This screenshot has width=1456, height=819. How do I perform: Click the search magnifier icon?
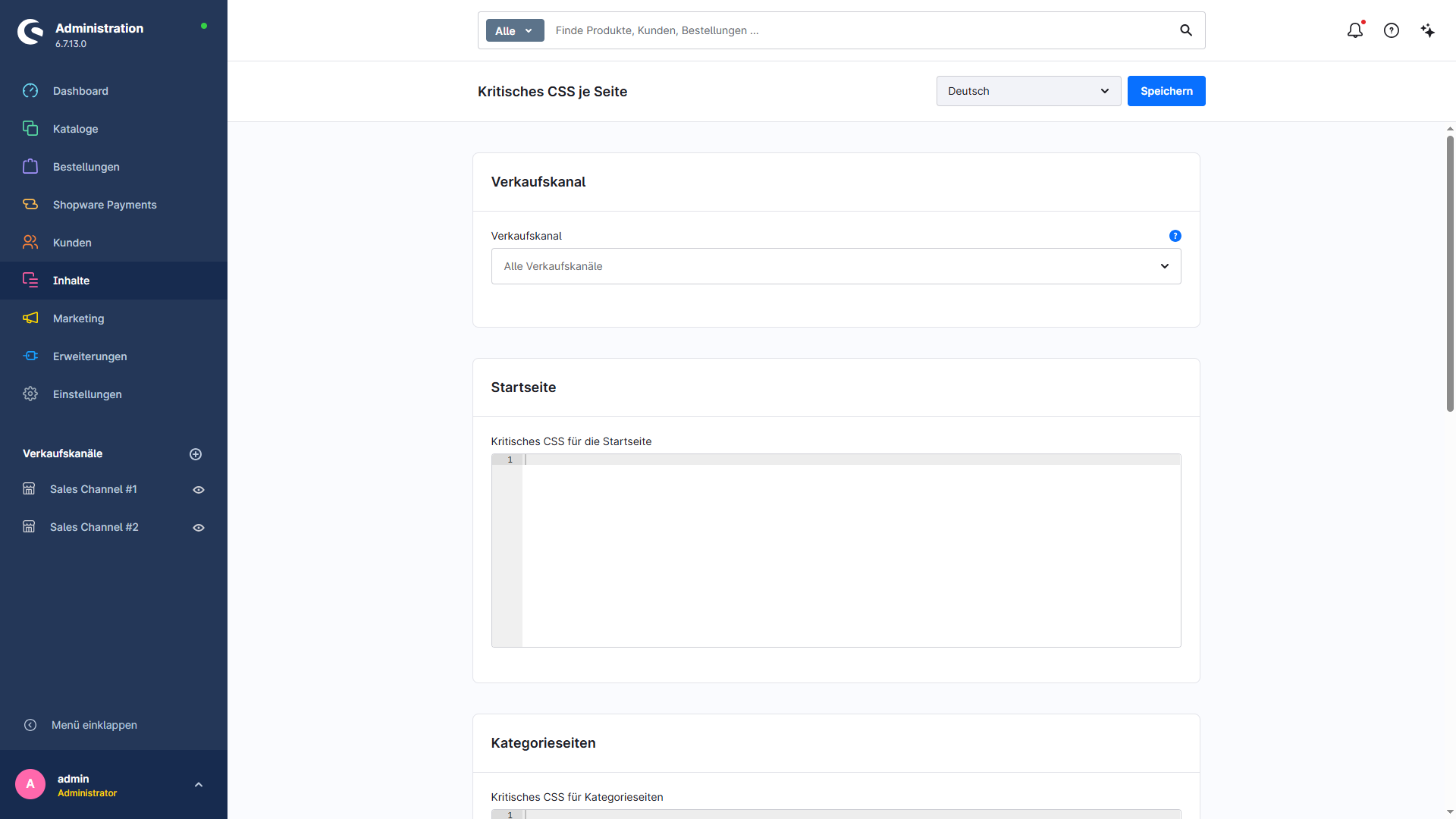1186,30
